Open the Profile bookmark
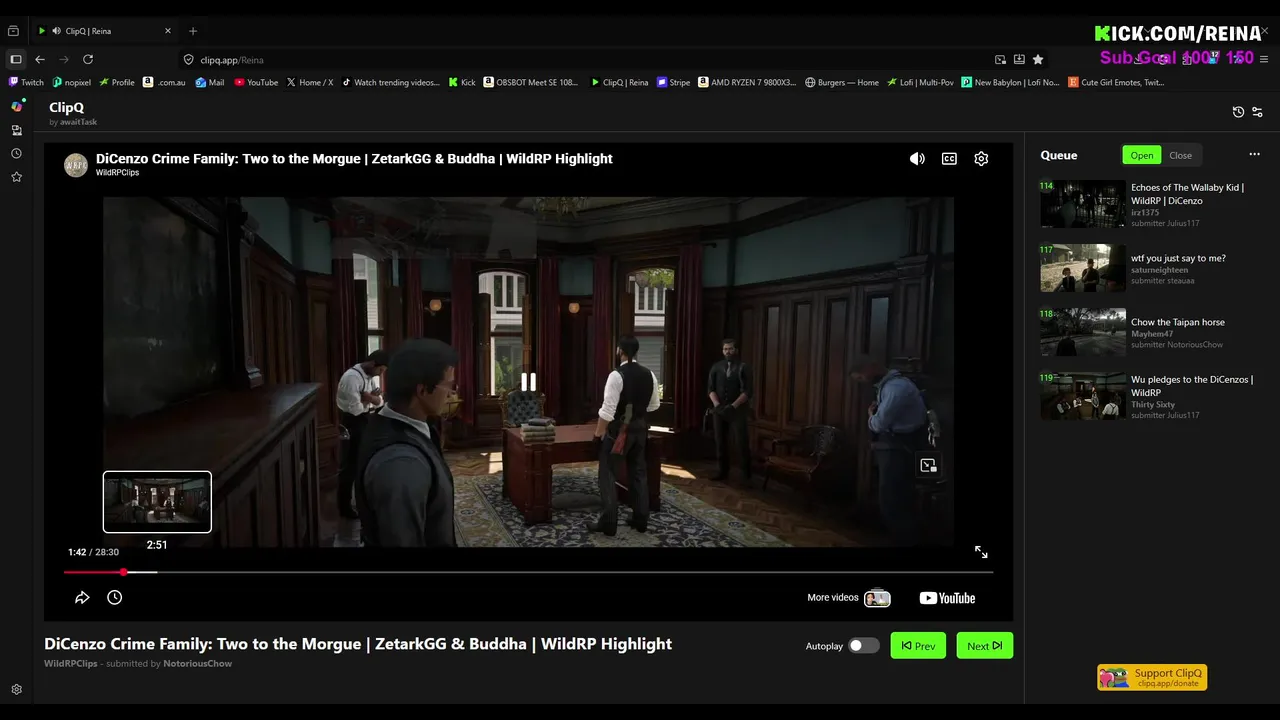Image resolution: width=1280 pixels, height=720 pixels. 117,82
